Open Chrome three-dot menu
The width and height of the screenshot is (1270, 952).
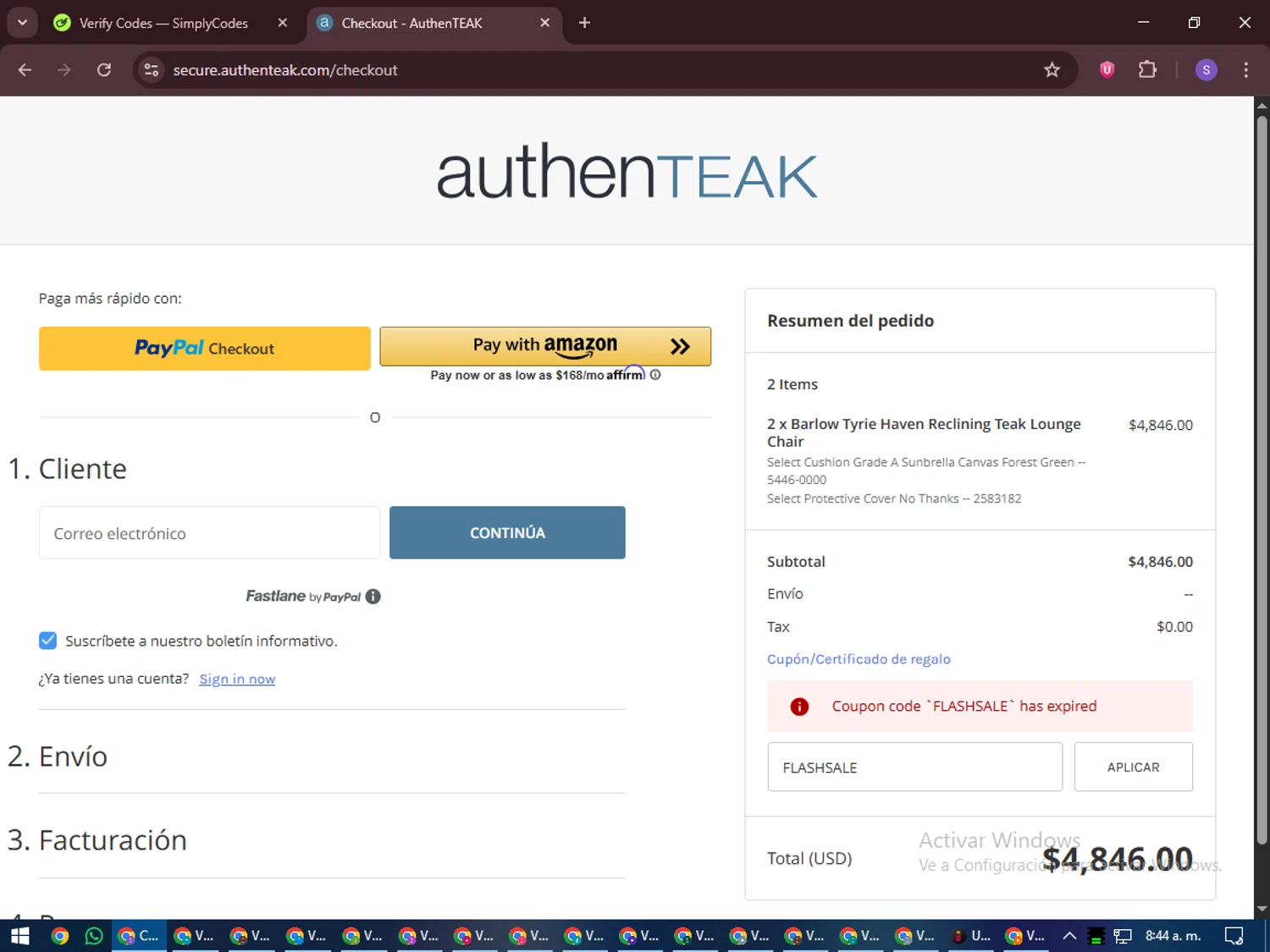[x=1245, y=70]
